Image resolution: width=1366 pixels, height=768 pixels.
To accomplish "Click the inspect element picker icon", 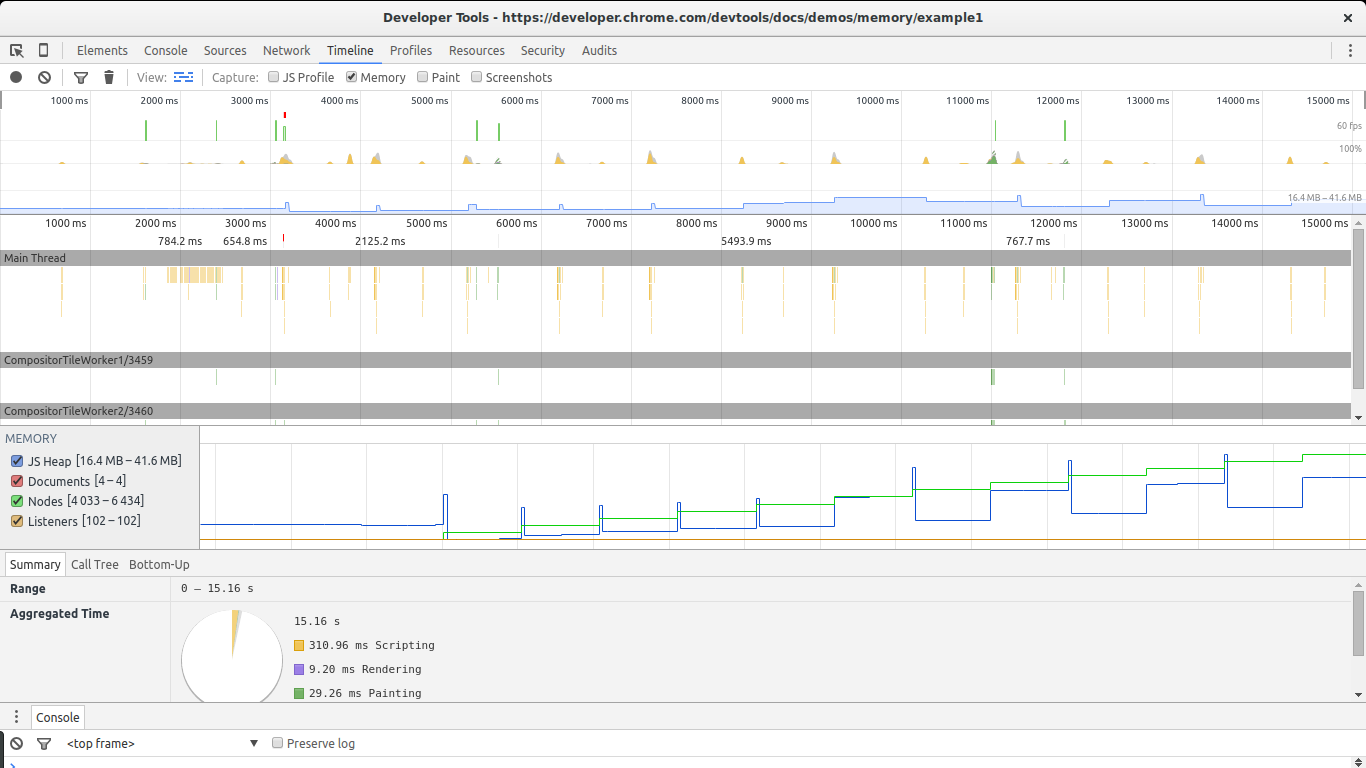I will (x=16, y=51).
